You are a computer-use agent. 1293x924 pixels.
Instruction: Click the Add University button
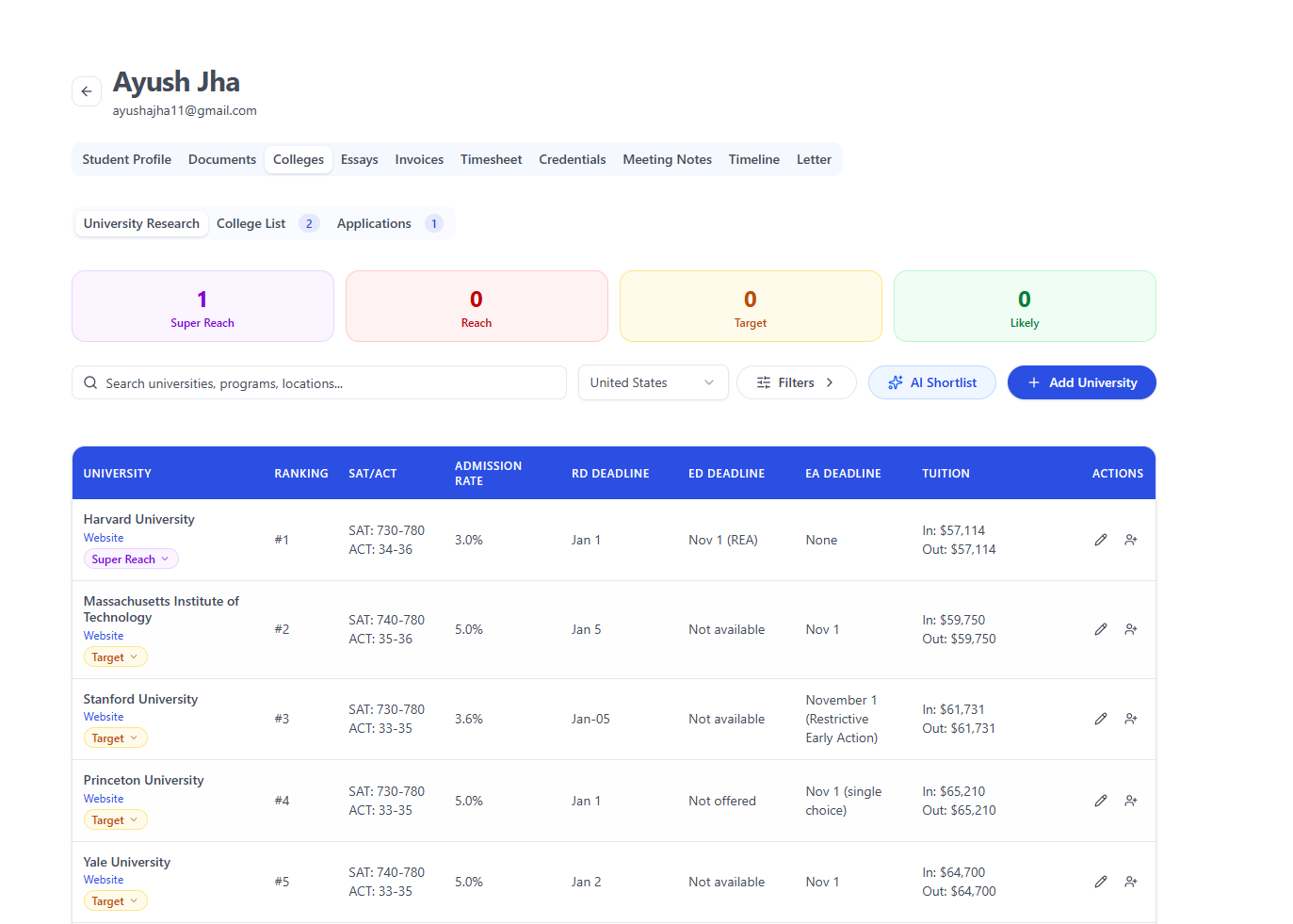tap(1082, 382)
